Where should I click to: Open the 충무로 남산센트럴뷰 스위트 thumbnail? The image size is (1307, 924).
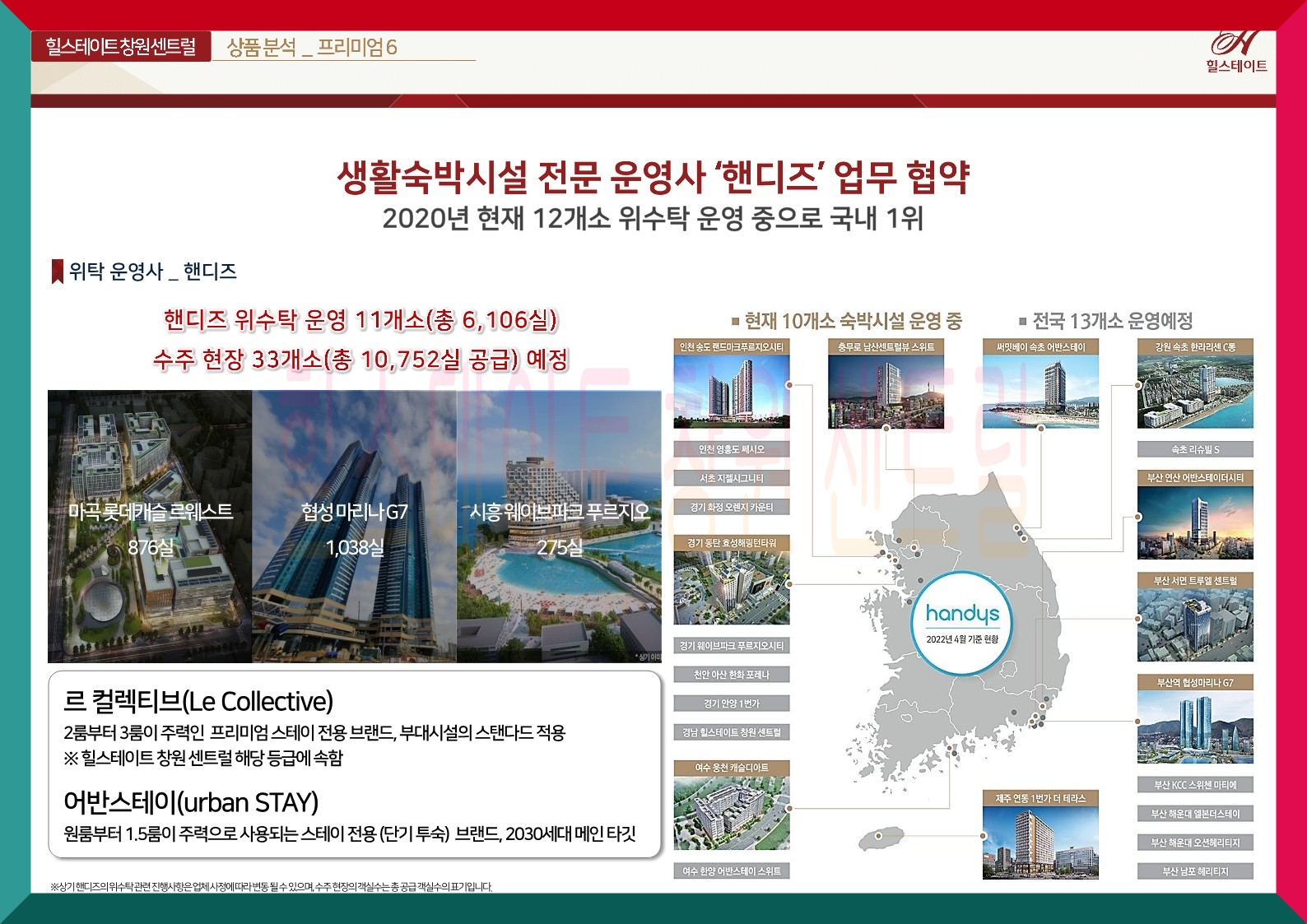coord(886,383)
